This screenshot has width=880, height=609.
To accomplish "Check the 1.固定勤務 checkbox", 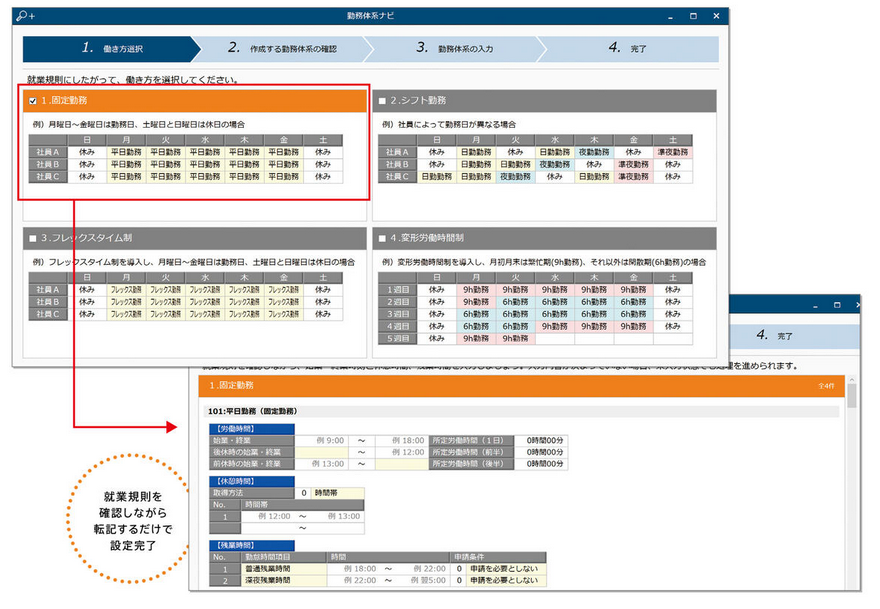I will pyautogui.click(x=35, y=101).
